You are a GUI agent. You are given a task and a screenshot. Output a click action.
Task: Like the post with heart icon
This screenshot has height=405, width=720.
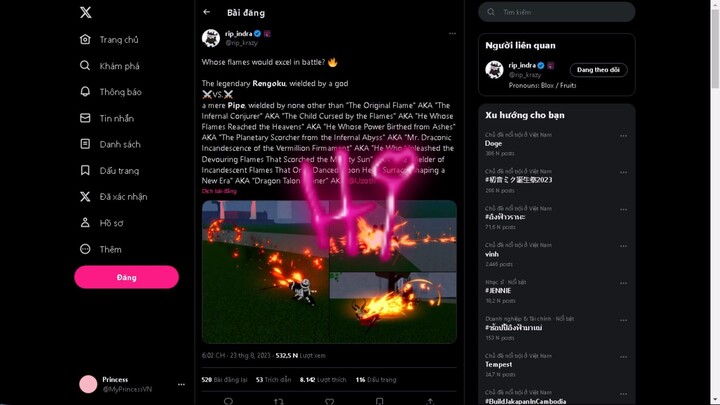coord(329,401)
